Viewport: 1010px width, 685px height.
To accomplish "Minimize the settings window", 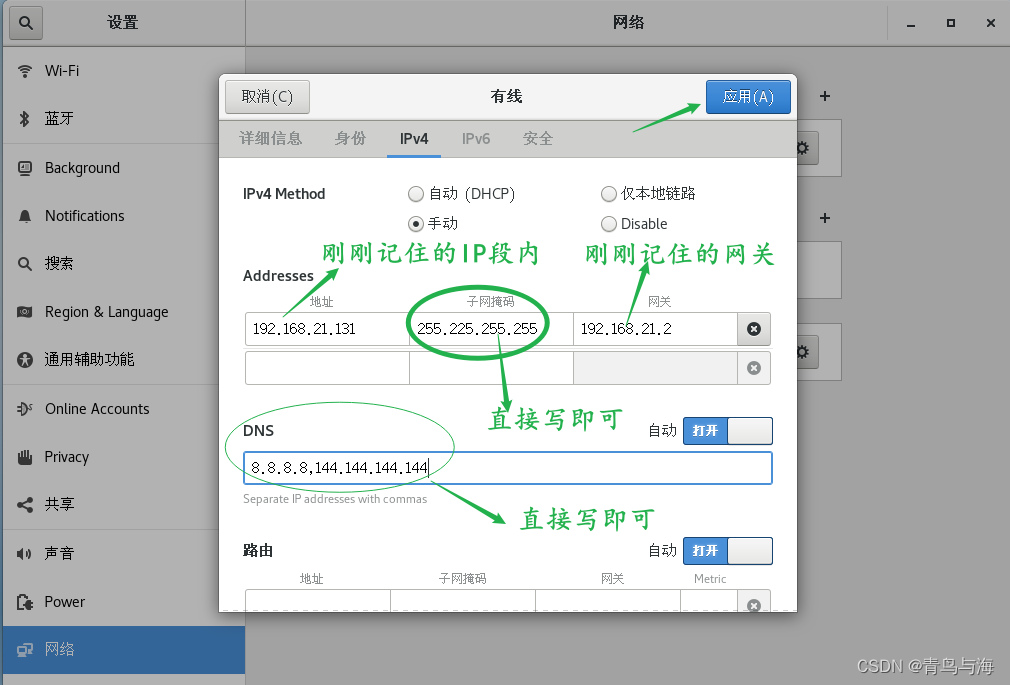I will (x=911, y=24).
